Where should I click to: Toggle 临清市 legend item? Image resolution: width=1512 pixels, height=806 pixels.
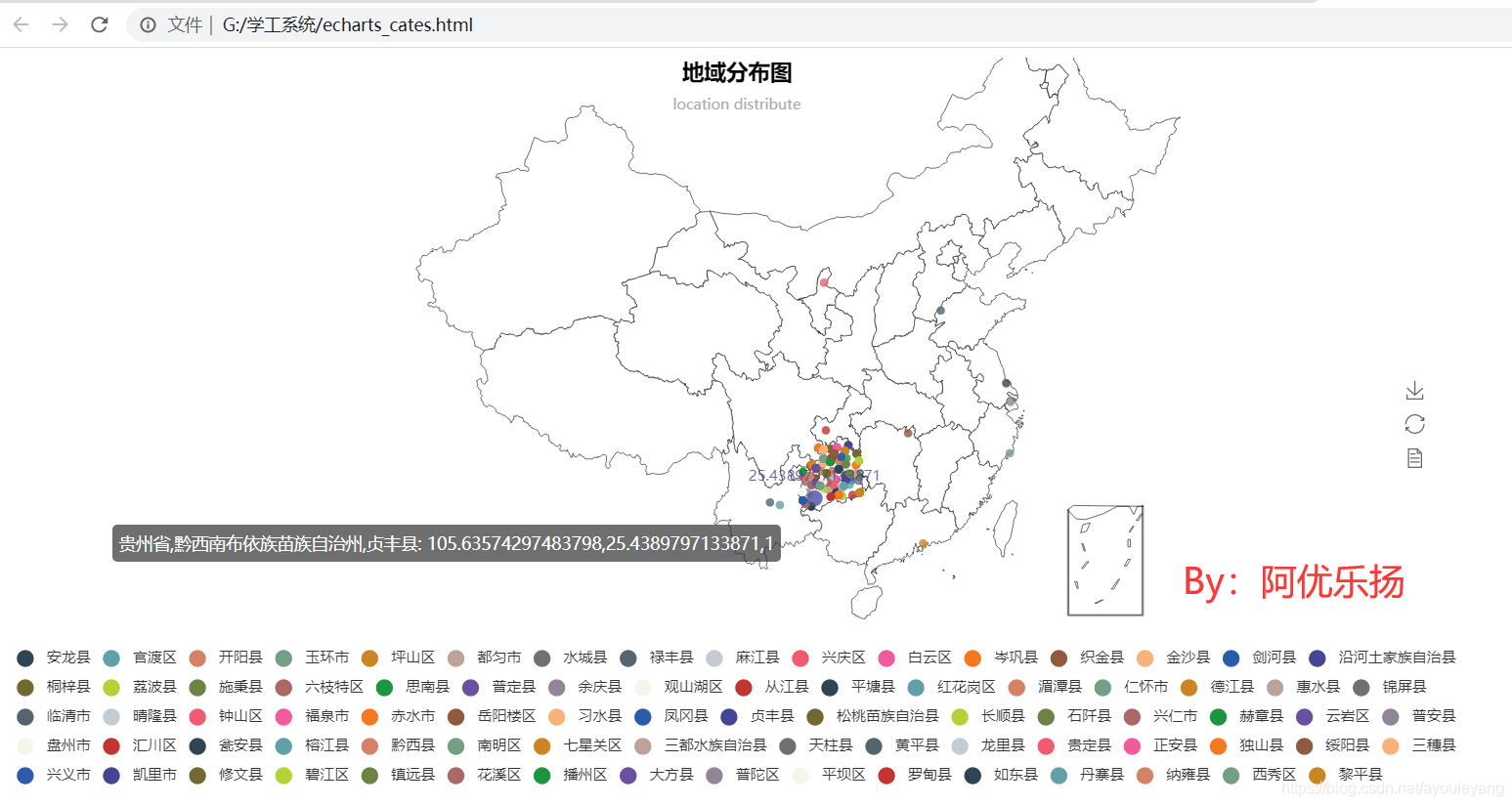click(x=54, y=716)
